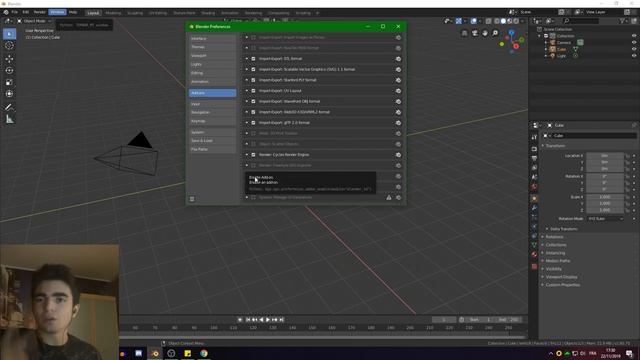Switch to the Layout workspace tab

(93, 13)
